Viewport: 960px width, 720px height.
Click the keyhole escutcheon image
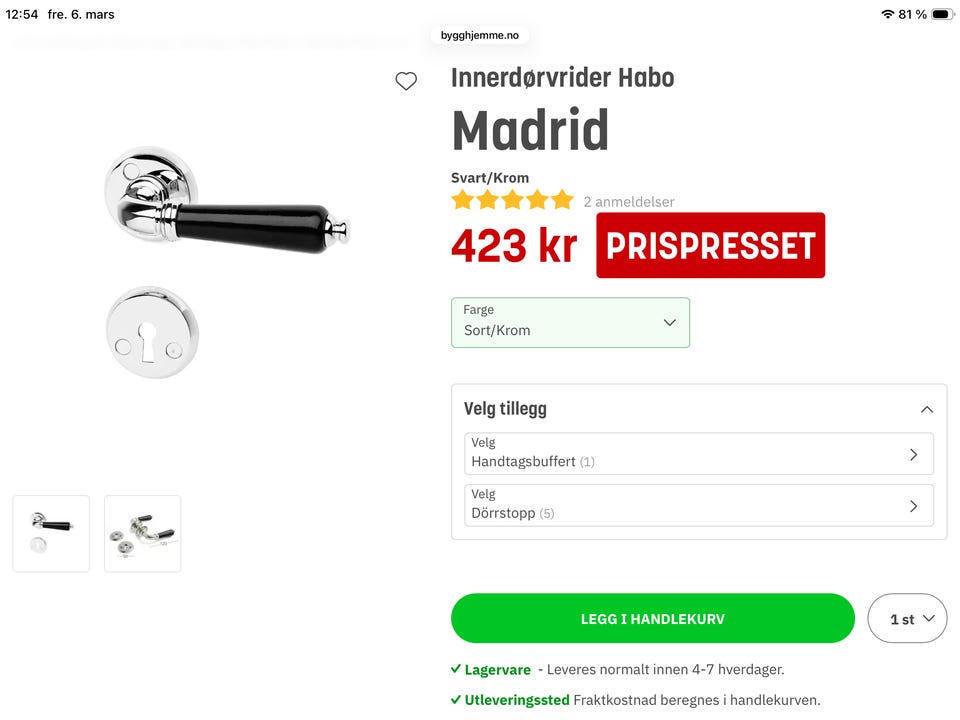pyautogui.click(x=152, y=332)
